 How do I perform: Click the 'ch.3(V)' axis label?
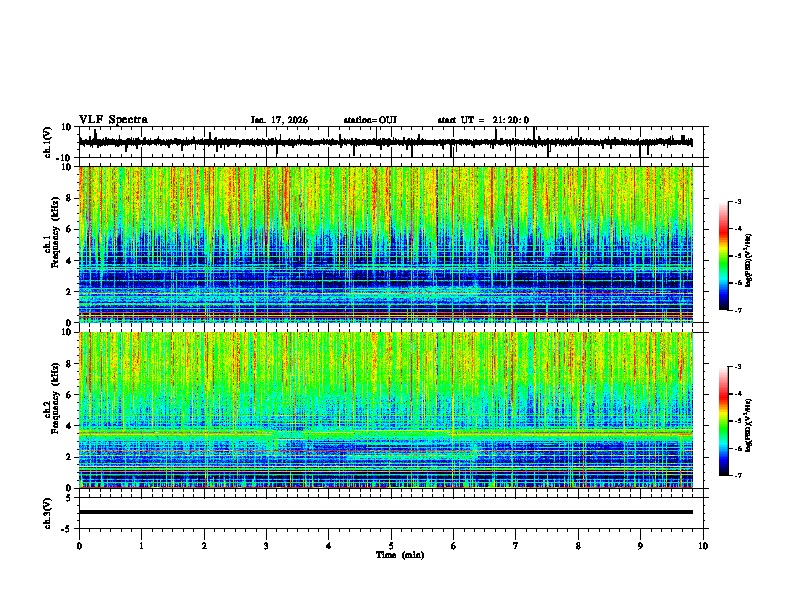48,513
